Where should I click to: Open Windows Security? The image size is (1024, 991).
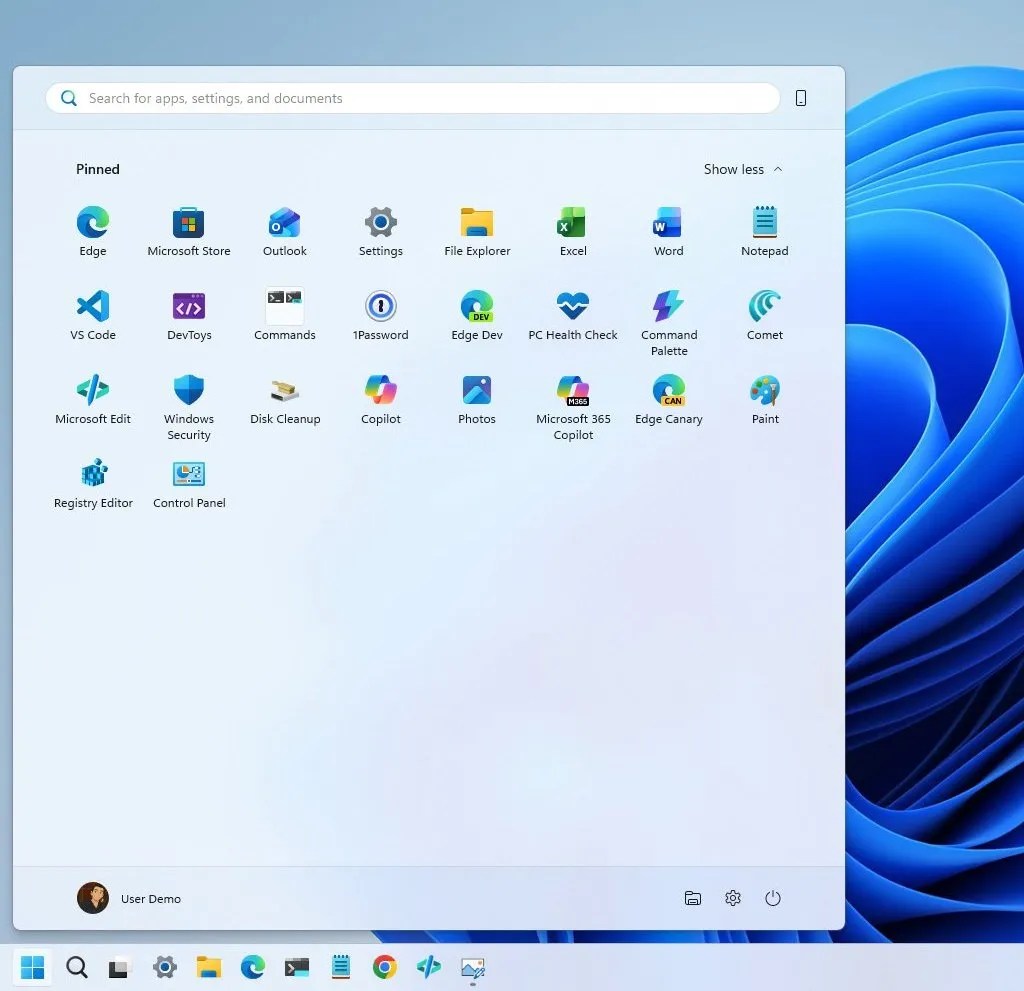(188, 390)
